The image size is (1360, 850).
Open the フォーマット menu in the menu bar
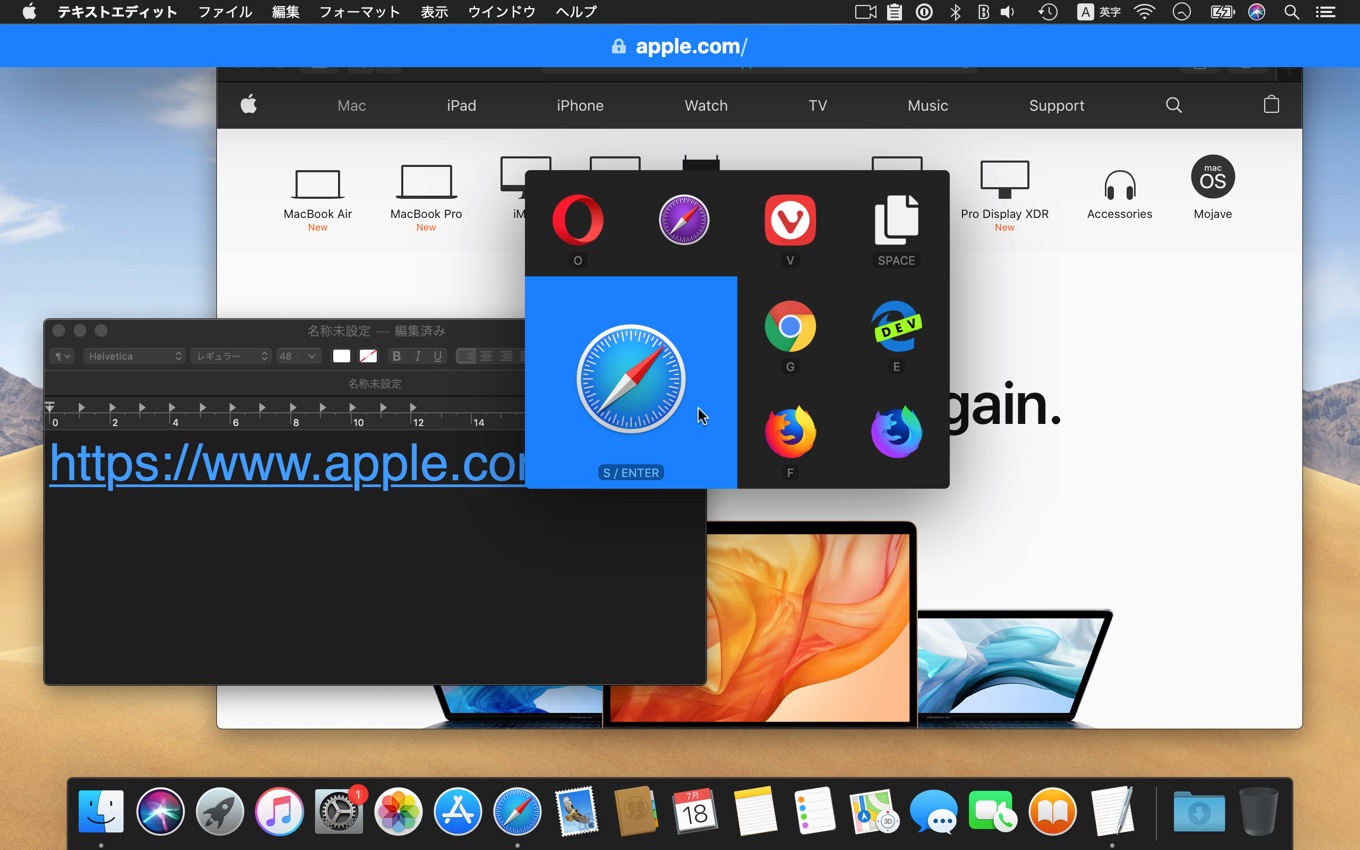(359, 11)
